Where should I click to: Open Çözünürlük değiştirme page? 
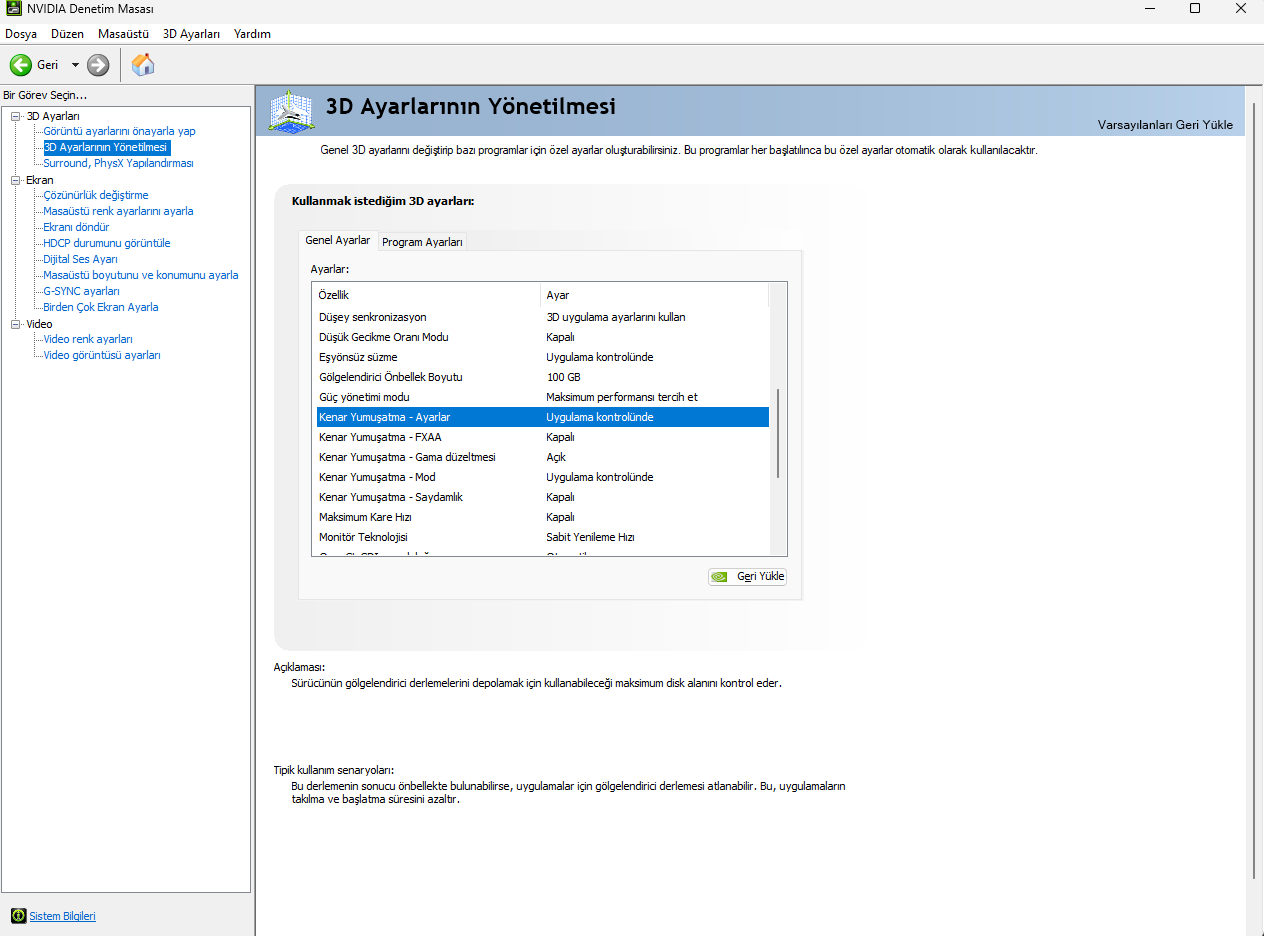tap(95, 195)
